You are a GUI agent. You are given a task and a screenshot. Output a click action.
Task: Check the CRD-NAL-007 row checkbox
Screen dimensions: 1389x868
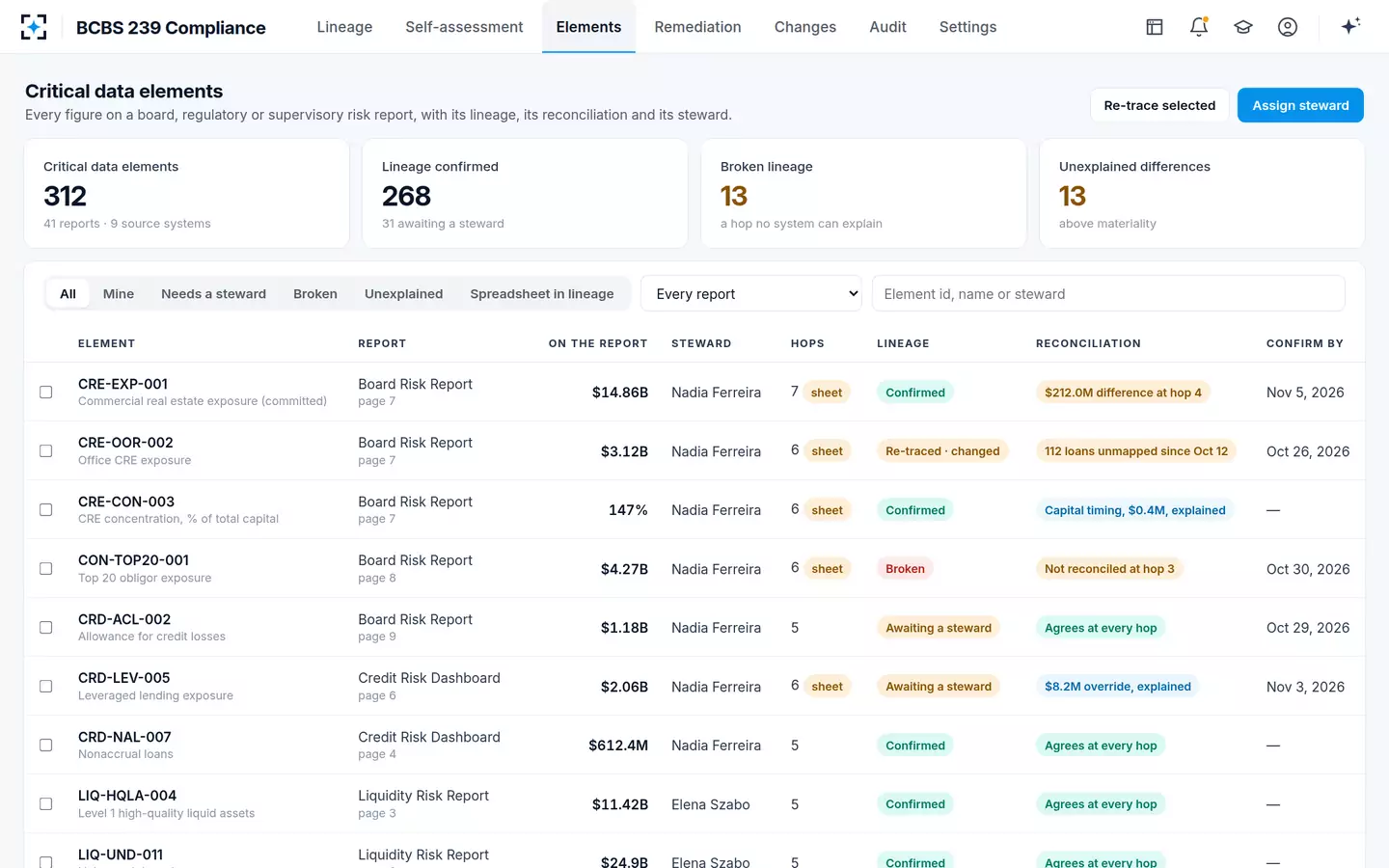click(45, 745)
